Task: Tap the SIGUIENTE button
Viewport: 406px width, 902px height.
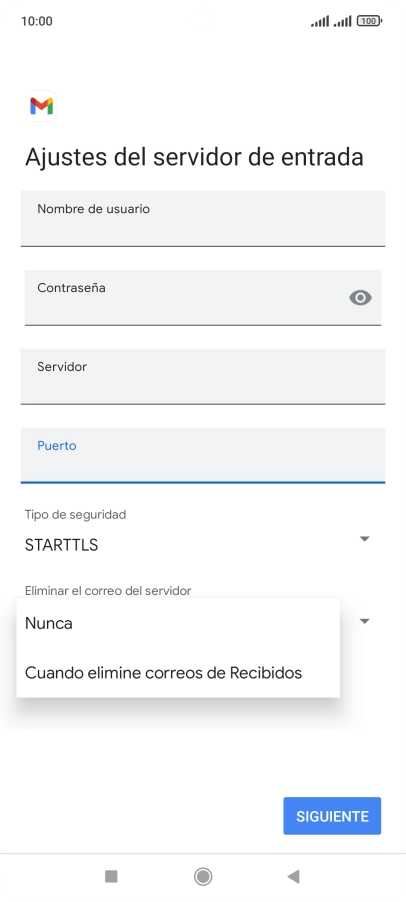Action: 332,816
